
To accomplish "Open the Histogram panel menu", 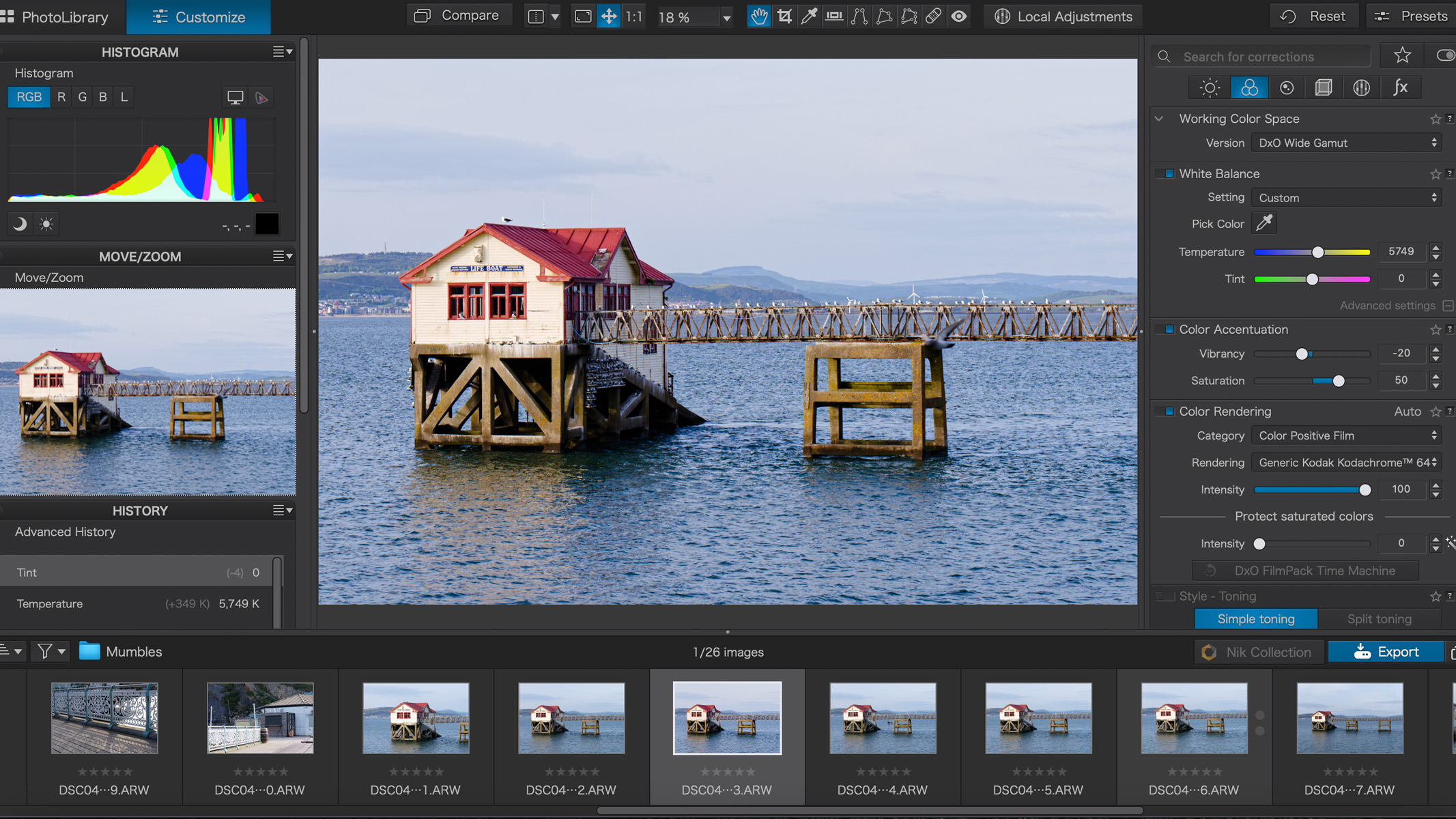I will point(283,51).
